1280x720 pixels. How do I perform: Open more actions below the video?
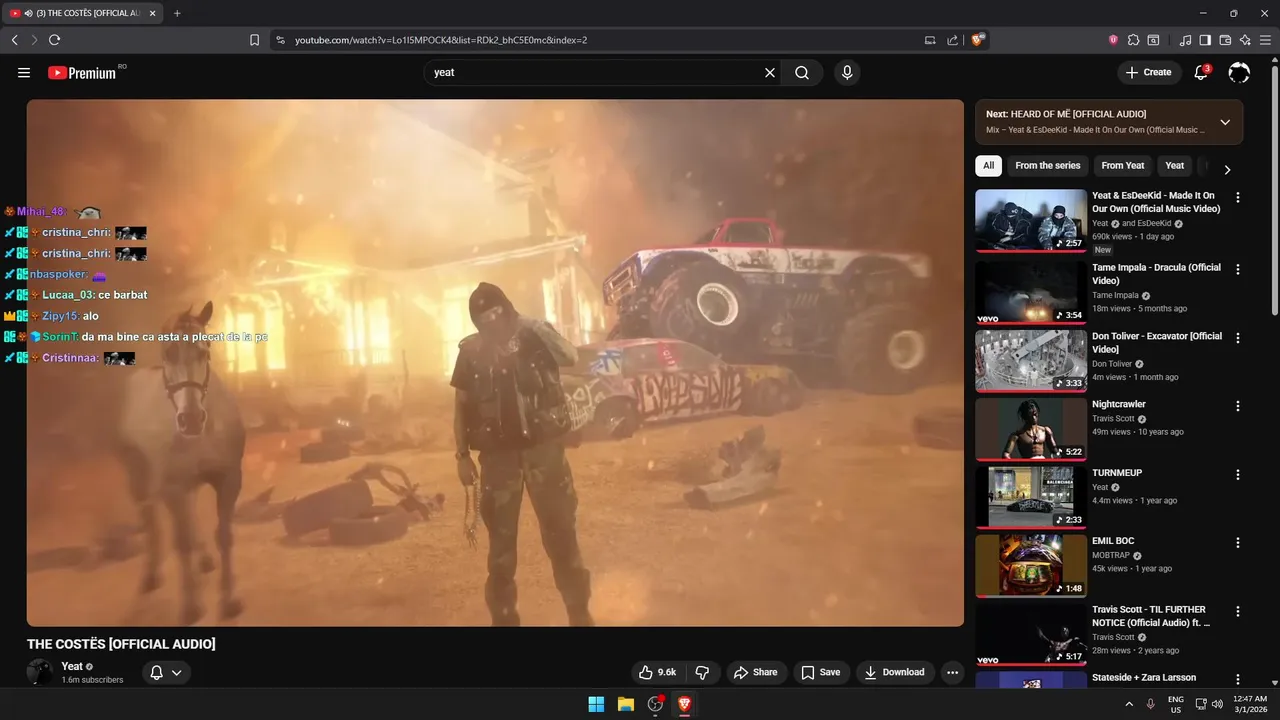952,672
